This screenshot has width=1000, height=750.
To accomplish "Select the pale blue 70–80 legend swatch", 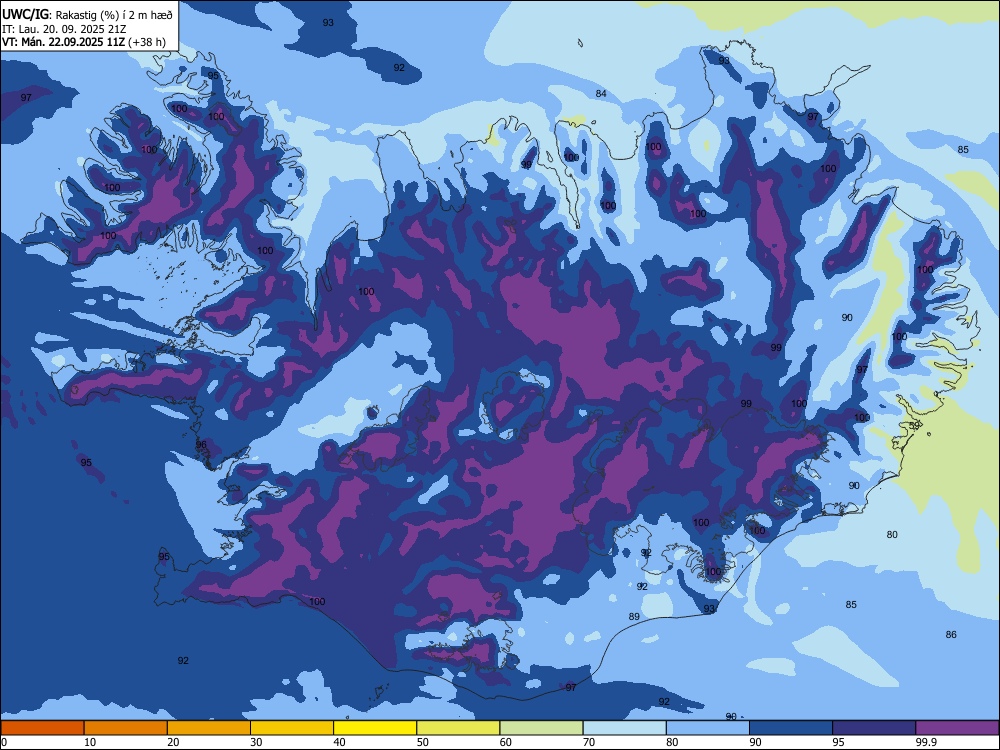I will click(x=625, y=728).
